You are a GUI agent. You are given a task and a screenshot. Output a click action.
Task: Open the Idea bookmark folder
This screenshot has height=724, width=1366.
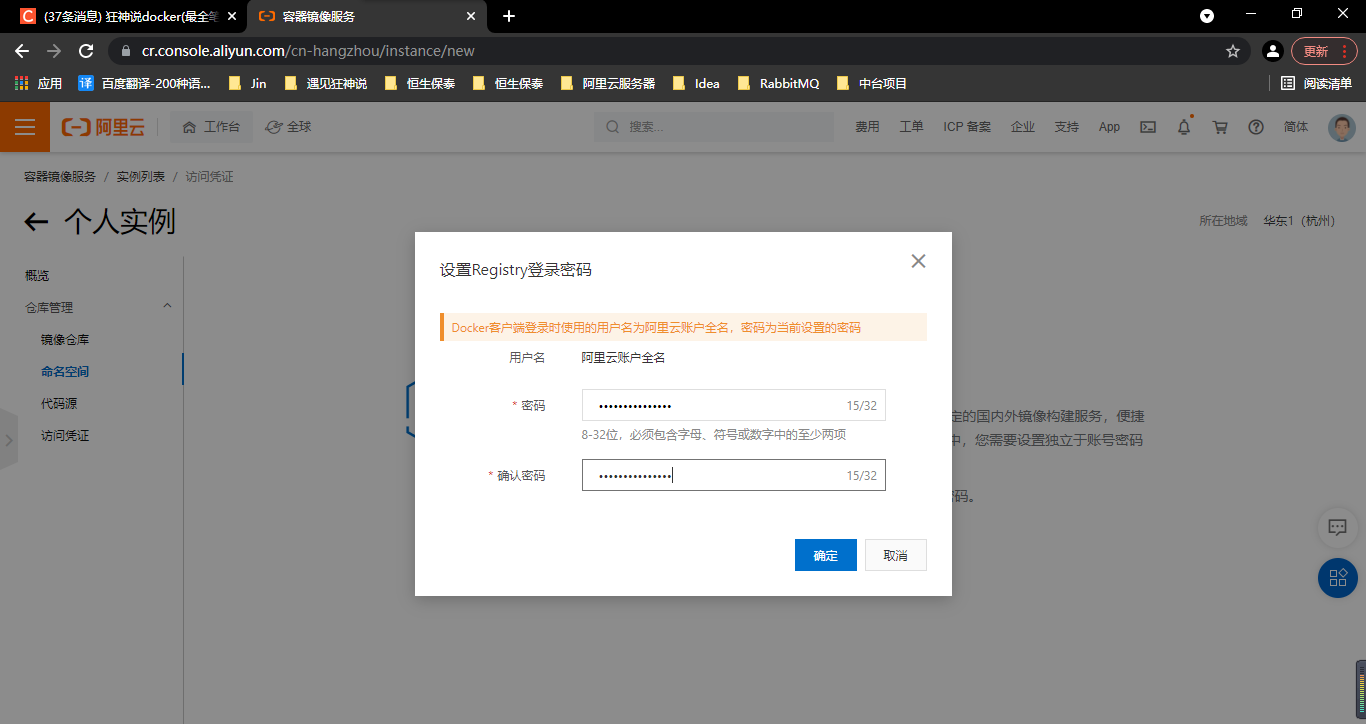coord(696,83)
